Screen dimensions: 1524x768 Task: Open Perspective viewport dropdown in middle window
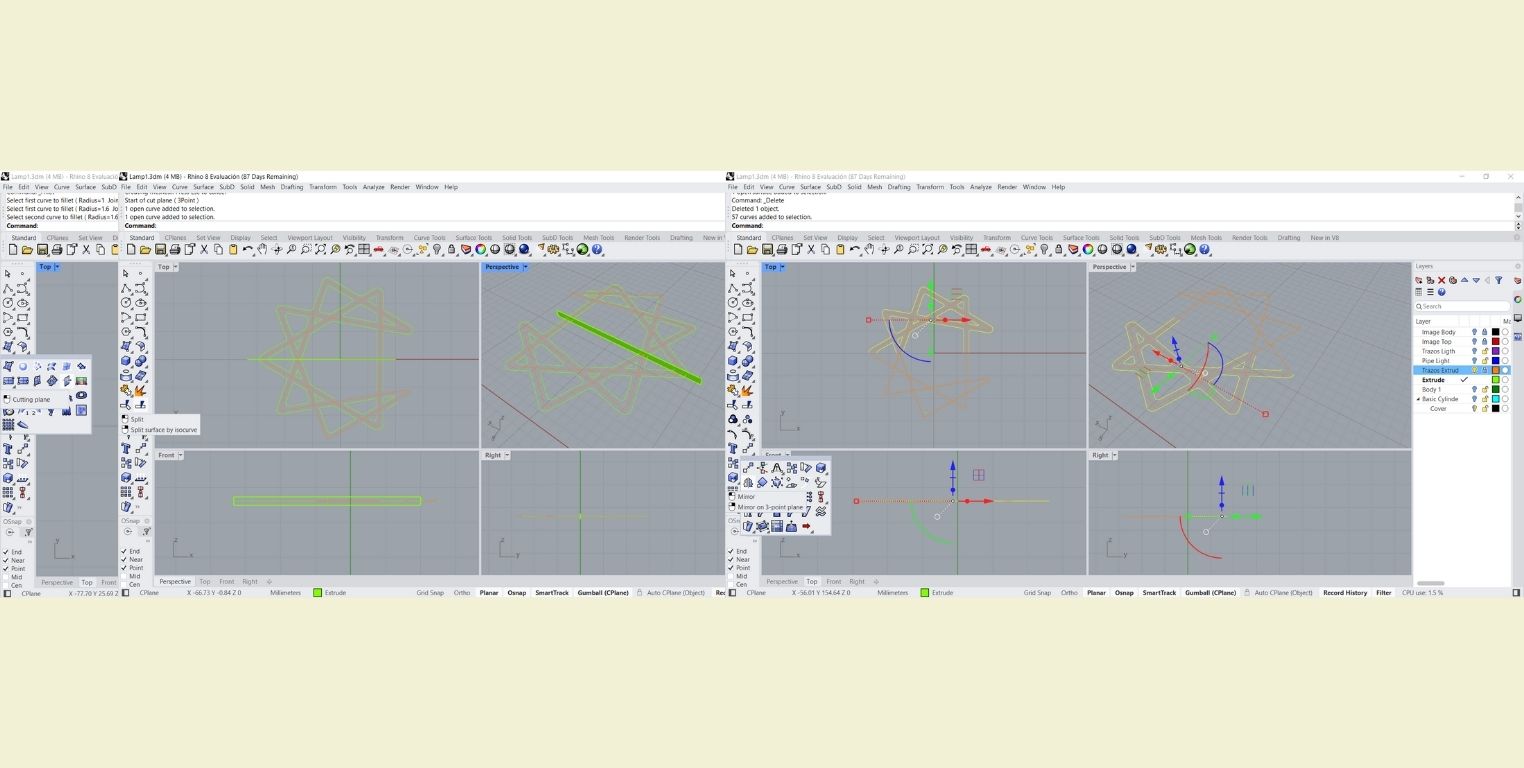pos(525,267)
